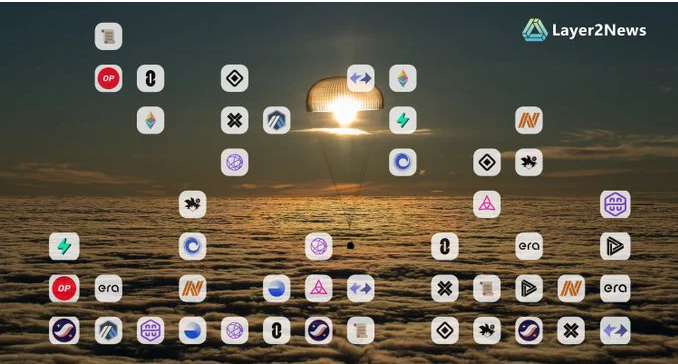Viewport: 678px width, 364px height.
Task: Select the orange N icon above the spiky-hair character icon
Action: tap(529, 120)
